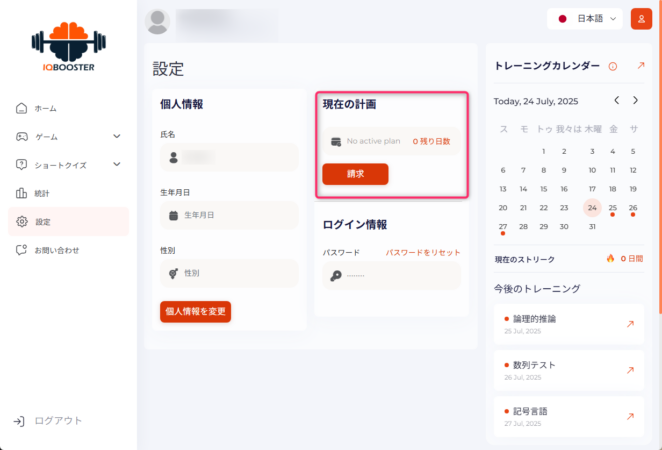Click the 請求 billing button
Image resolution: width=662 pixels, height=450 pixels.
point(355,174)
